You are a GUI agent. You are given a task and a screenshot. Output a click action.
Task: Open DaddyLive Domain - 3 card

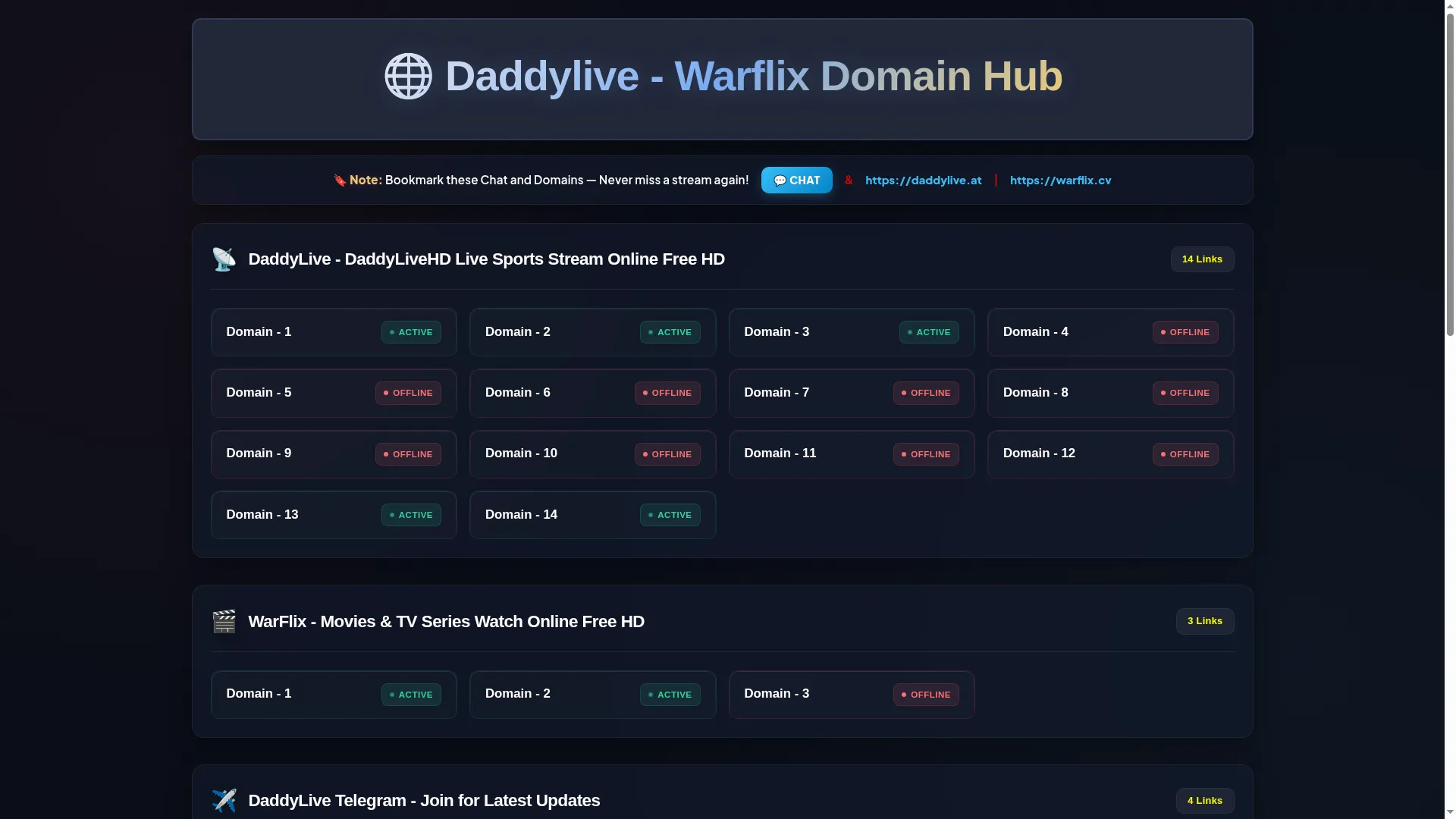pos(852,332)
